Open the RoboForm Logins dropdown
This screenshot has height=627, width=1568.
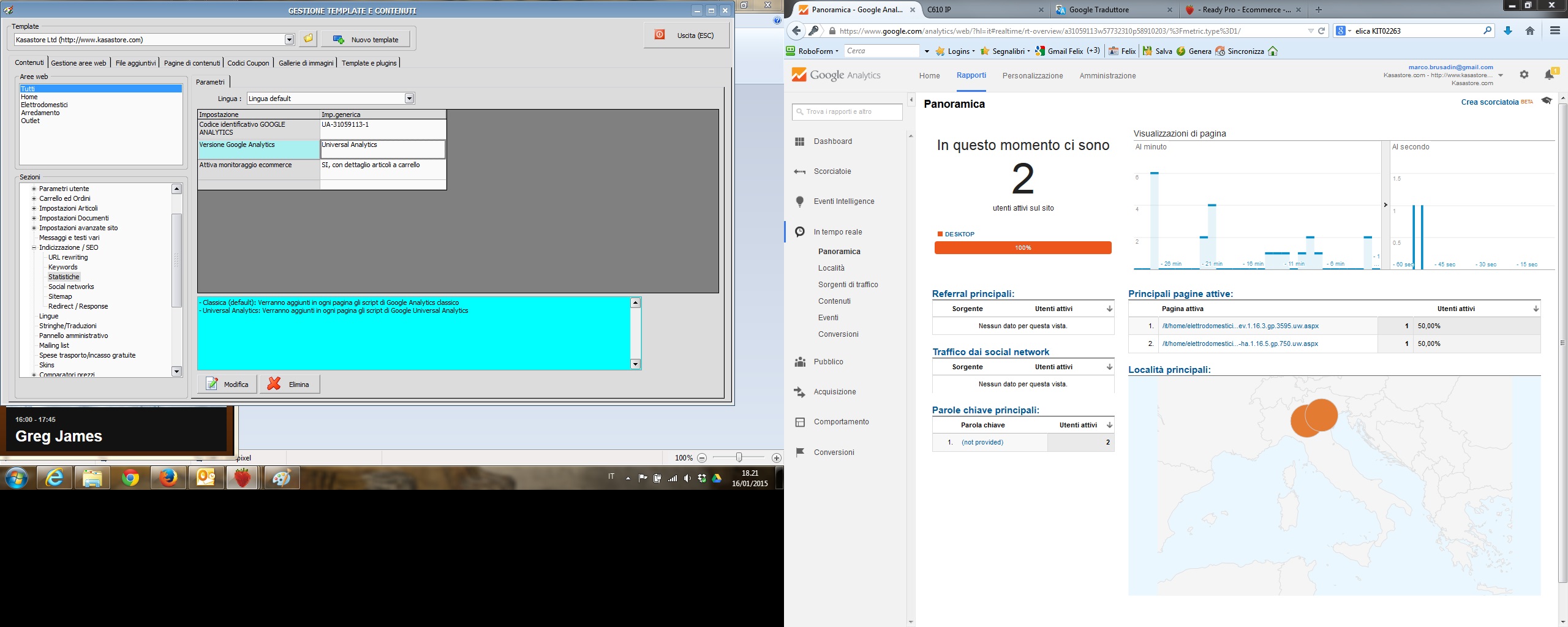pyautogui.click(x=955, y=51)
